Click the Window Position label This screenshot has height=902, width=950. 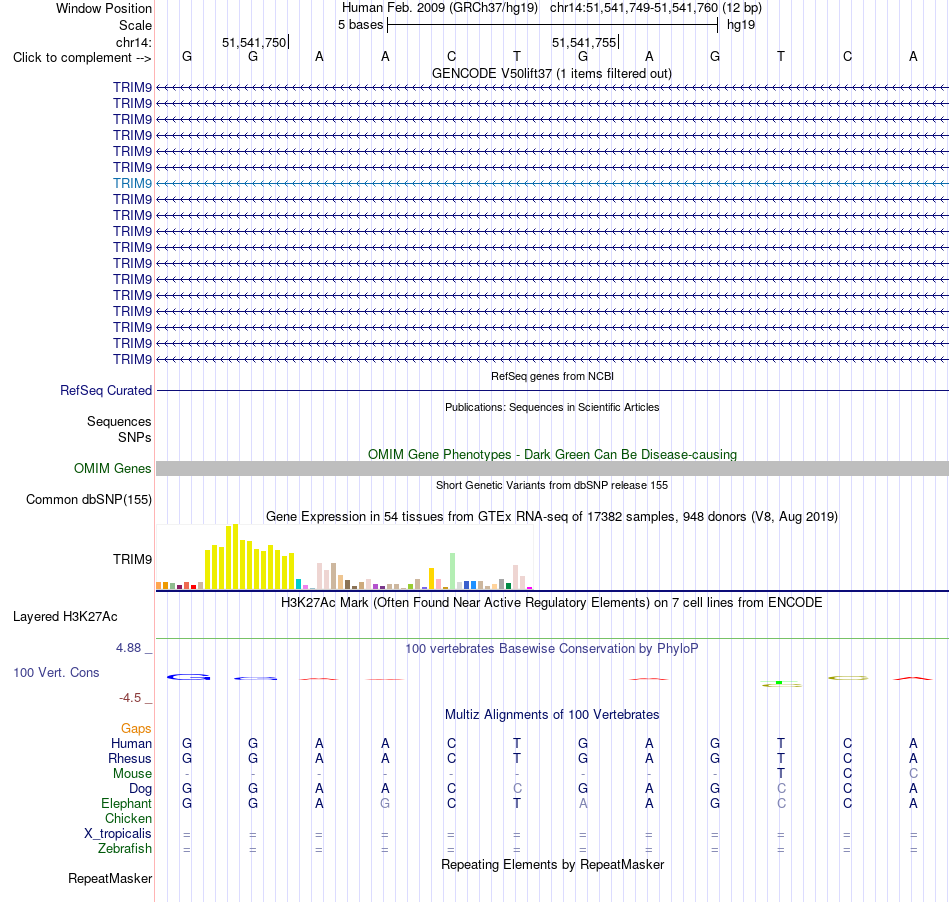(x=104, y=8)
